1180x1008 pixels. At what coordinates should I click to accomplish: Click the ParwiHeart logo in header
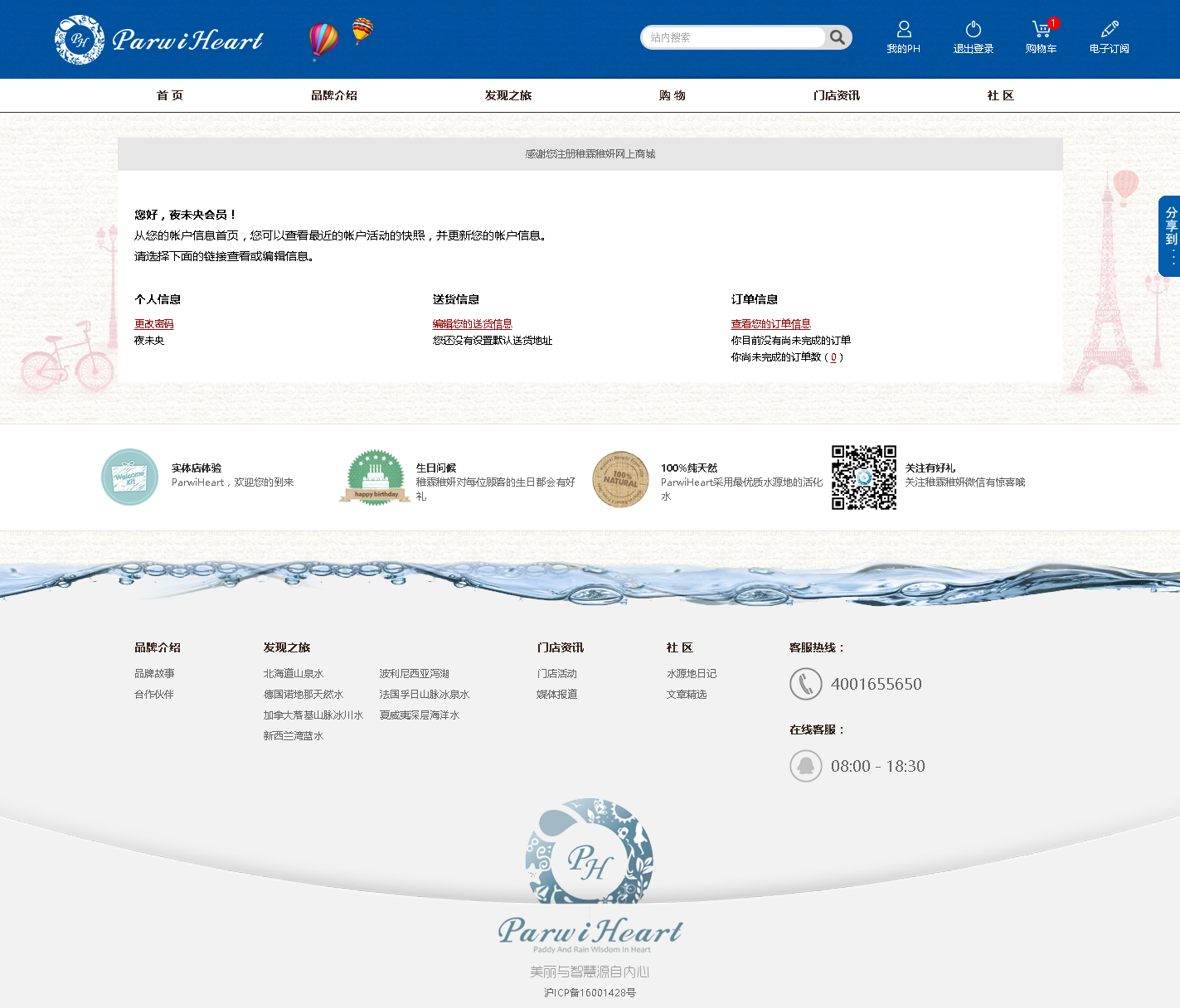(x=159, y=39)
